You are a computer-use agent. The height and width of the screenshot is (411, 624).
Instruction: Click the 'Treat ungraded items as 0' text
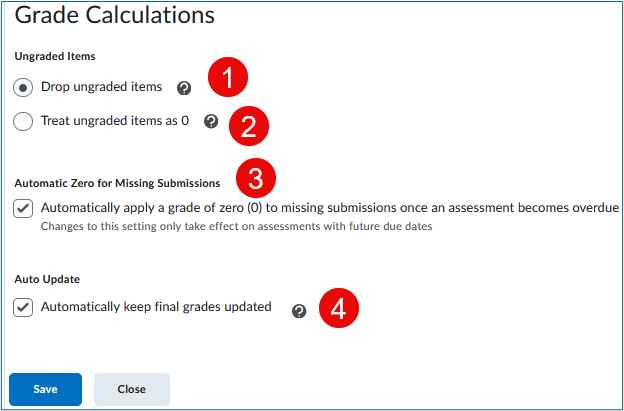click(115, 121)
